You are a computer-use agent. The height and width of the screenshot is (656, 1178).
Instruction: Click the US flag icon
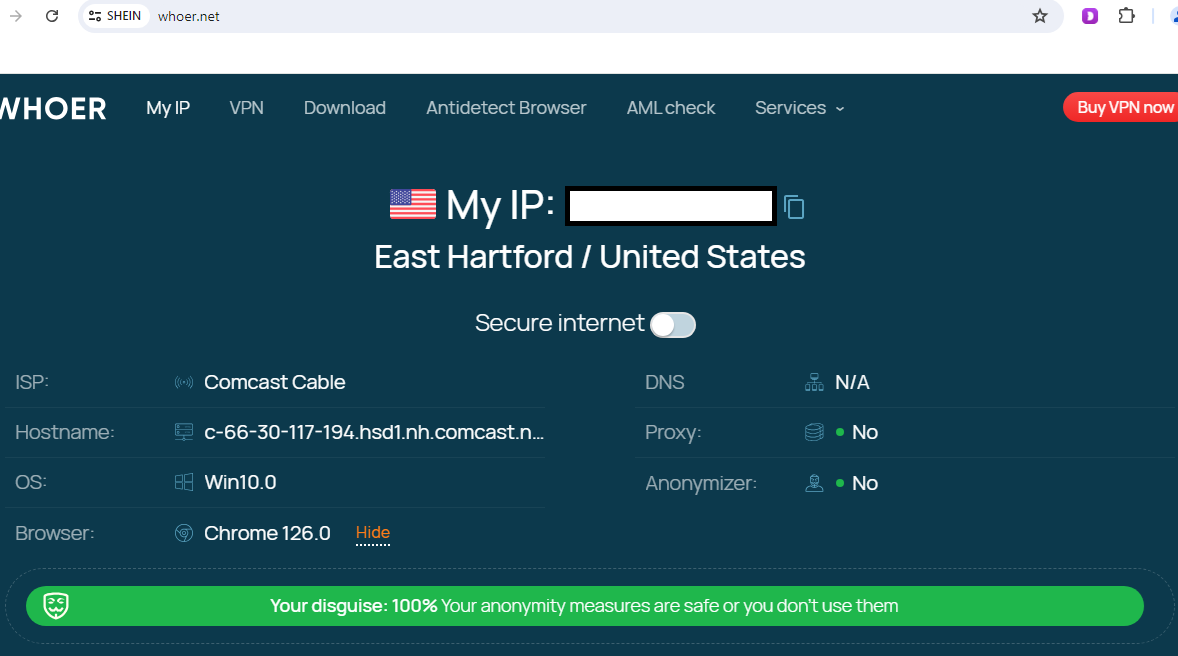(x=412, y=205)
